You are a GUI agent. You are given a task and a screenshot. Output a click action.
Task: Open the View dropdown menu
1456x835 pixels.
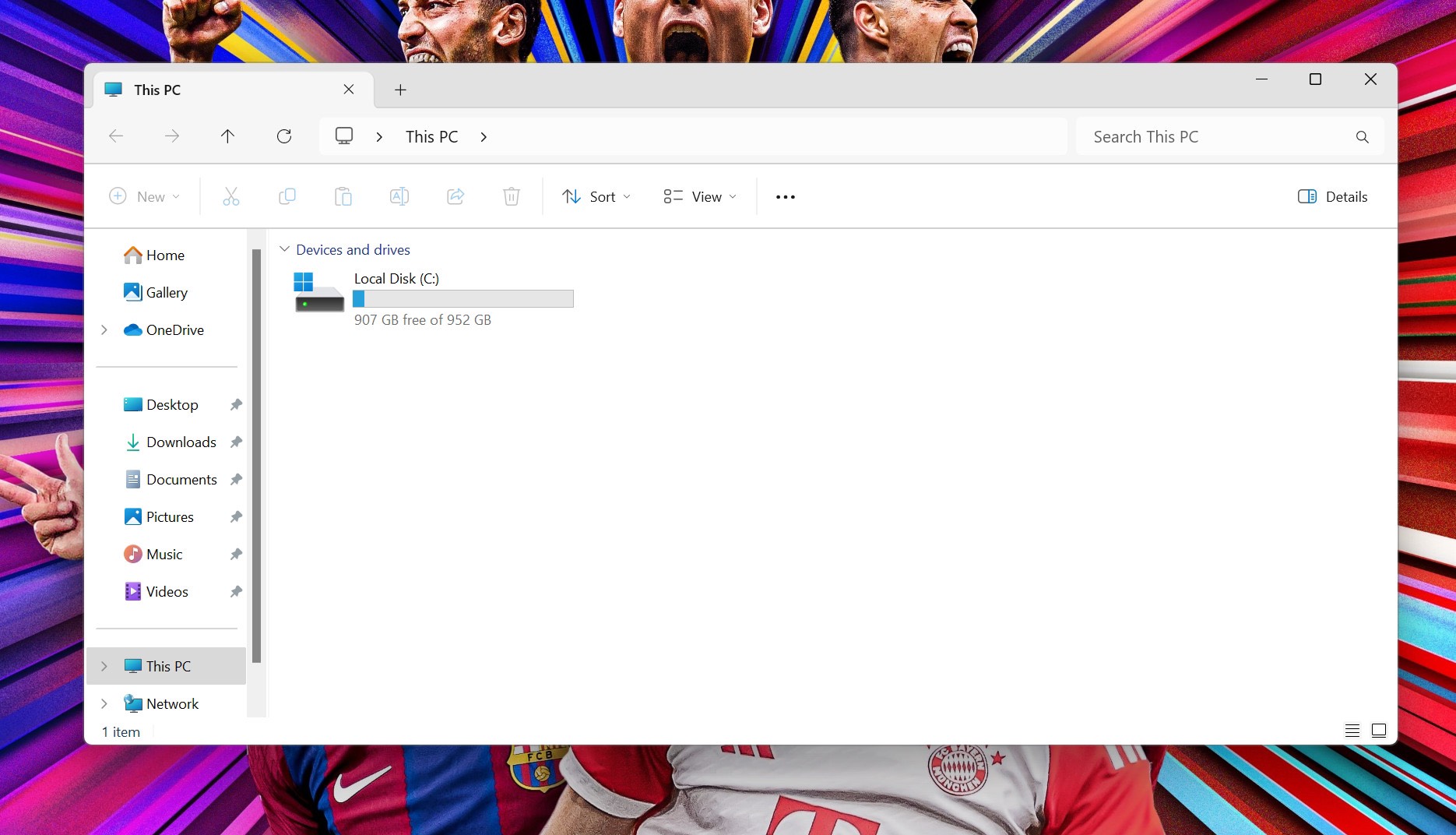click(700, 196)
